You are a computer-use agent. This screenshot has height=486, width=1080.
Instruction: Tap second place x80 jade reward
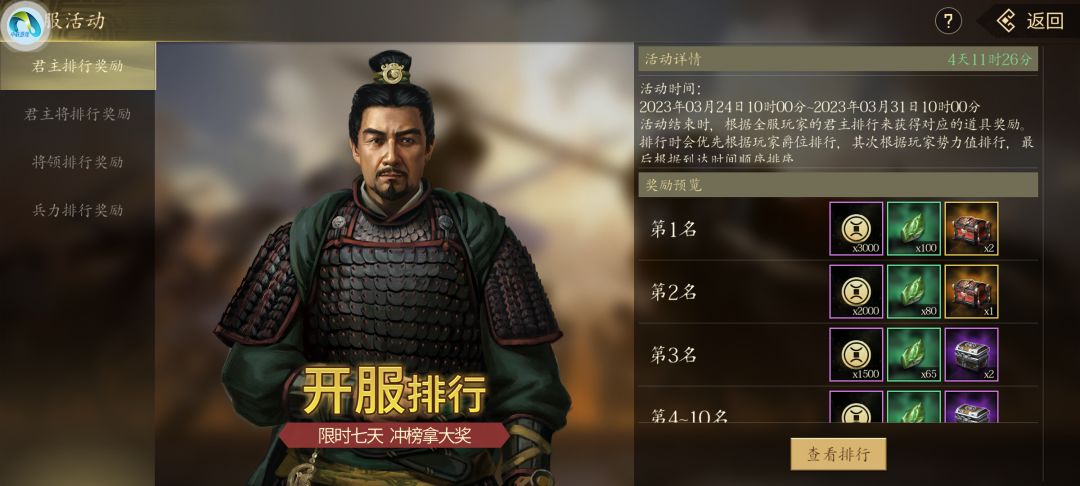tap(914, 292)
